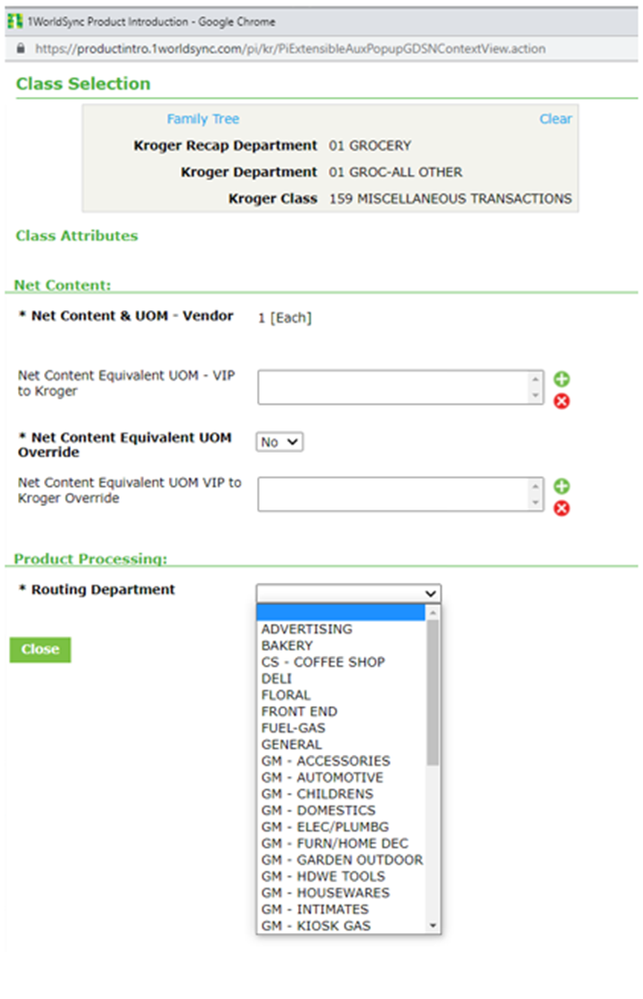Click red remove icon beside VIP to Kroger field
The image size is (643, 999).
click(x=561, y=401)
